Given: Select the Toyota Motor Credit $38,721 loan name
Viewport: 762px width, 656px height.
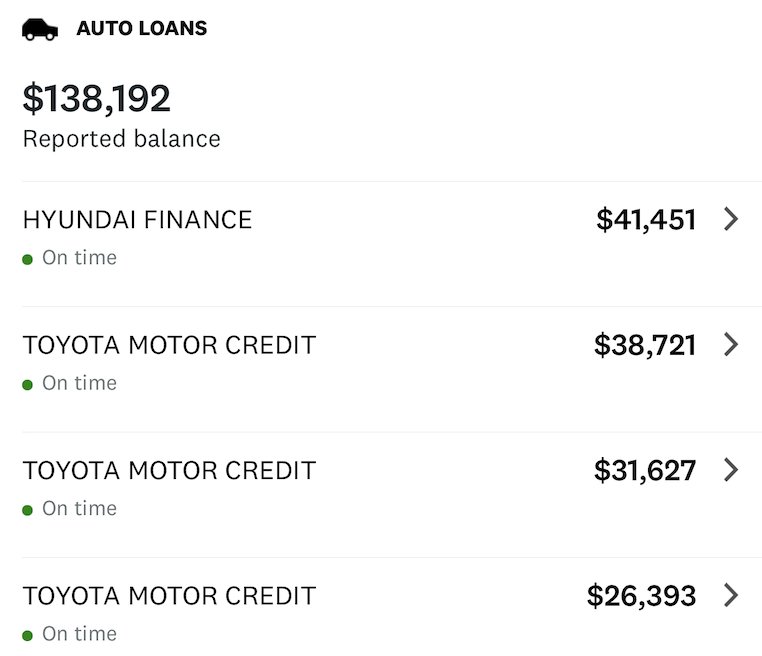Looking at the screenshot, I should pyautogui.click(x=170, y=345).
